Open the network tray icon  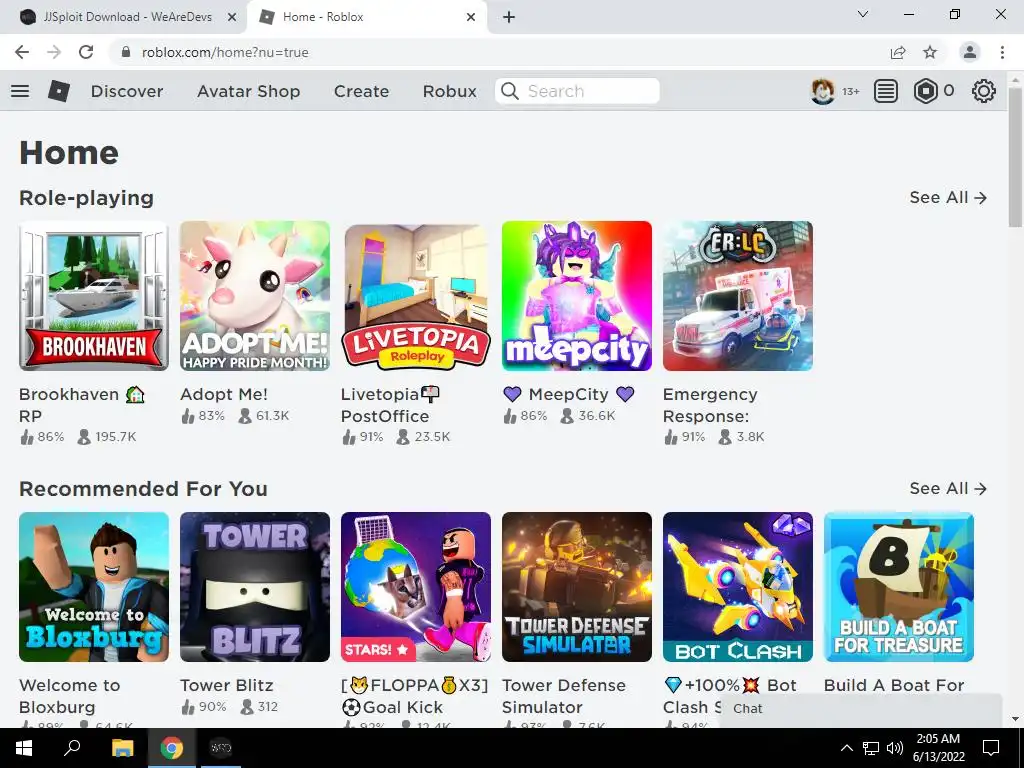pos(871,748)
